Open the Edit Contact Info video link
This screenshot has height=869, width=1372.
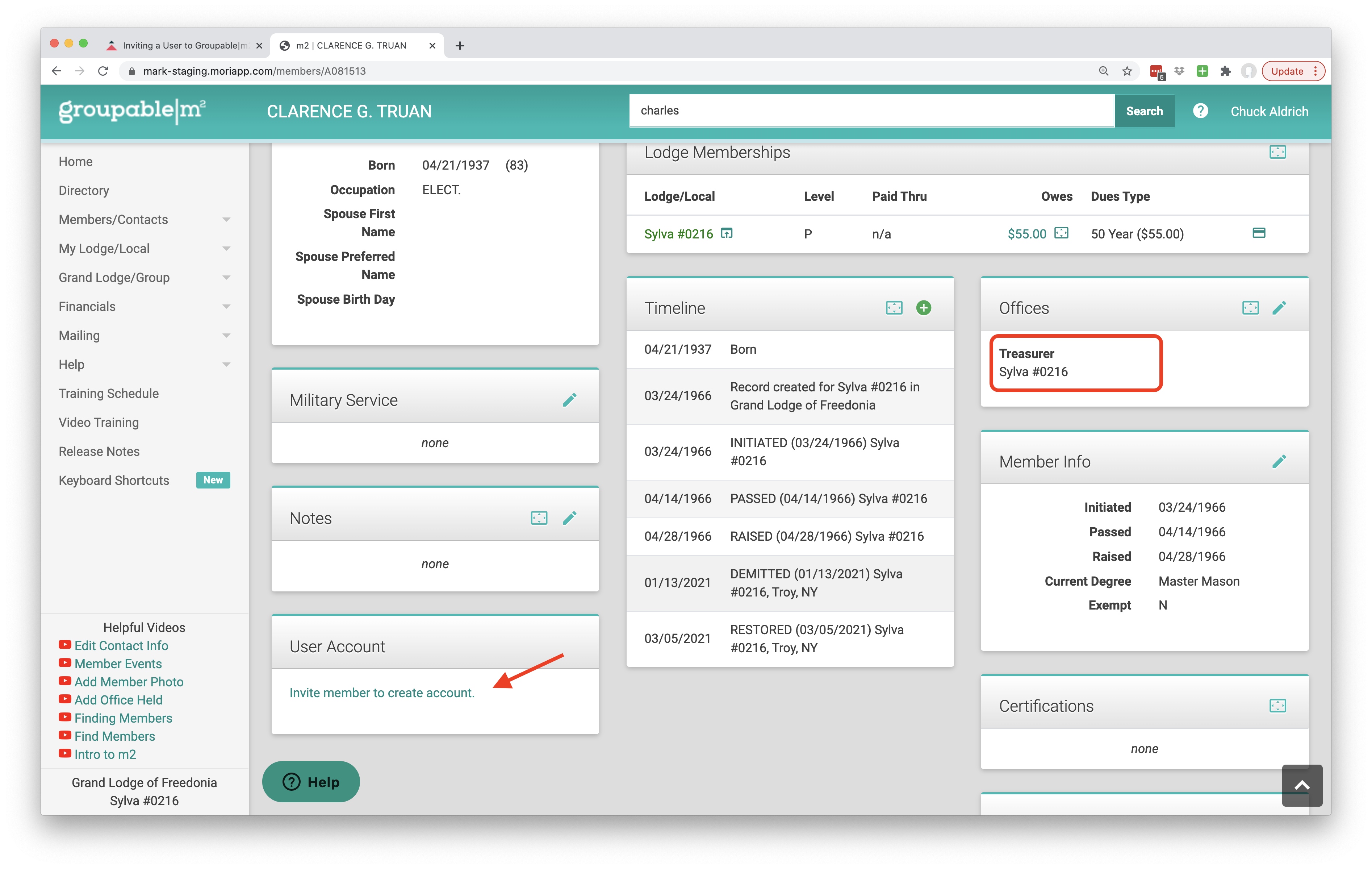pyautogui.click(x=121, y=645)
